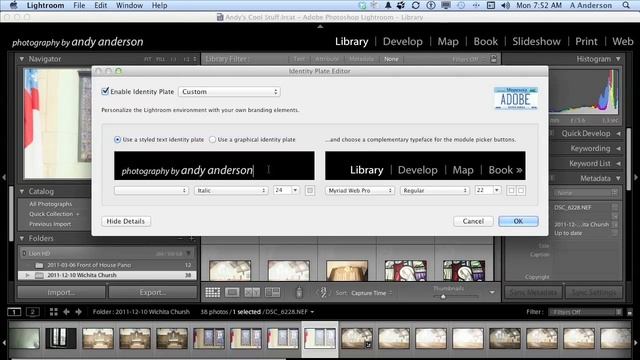Open the main window display button 1
Screen dimensions: 640x360
[x=14, y=312]
